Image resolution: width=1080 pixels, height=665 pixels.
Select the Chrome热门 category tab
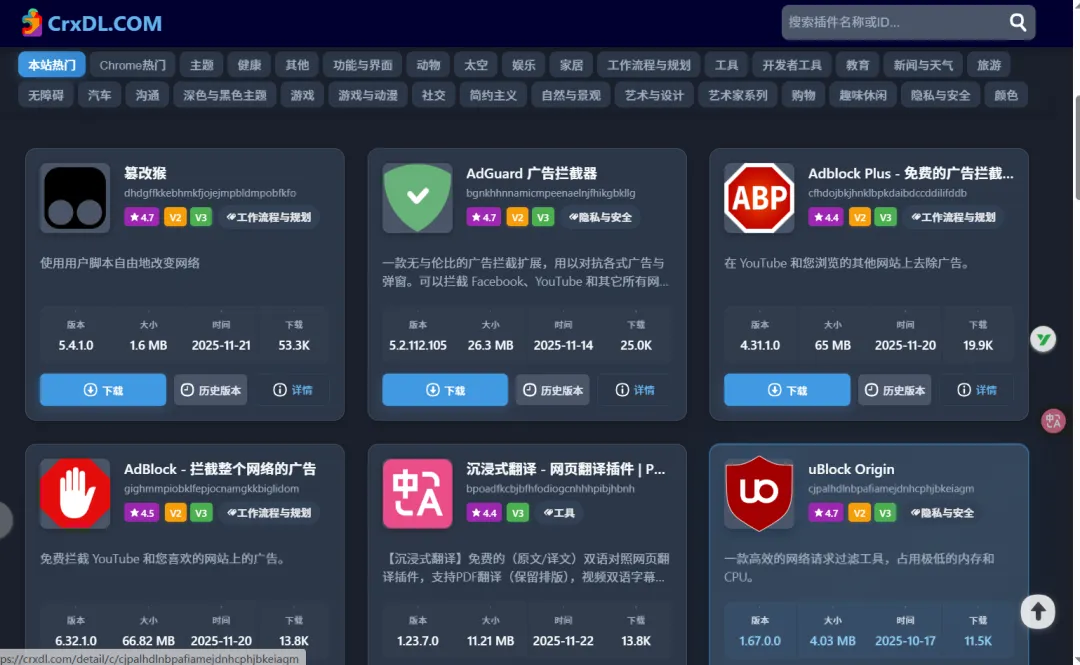tap(132, 65)
